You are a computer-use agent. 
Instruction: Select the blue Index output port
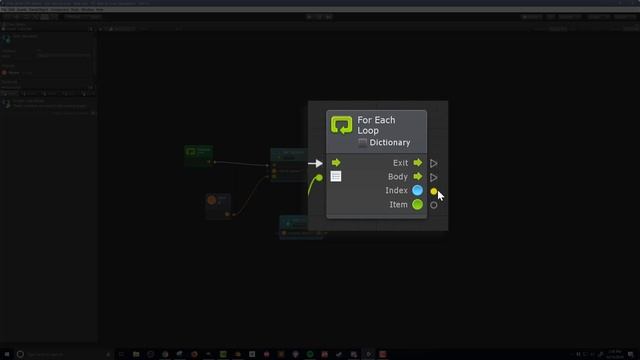pyautogui.click(x=417, y=190)
